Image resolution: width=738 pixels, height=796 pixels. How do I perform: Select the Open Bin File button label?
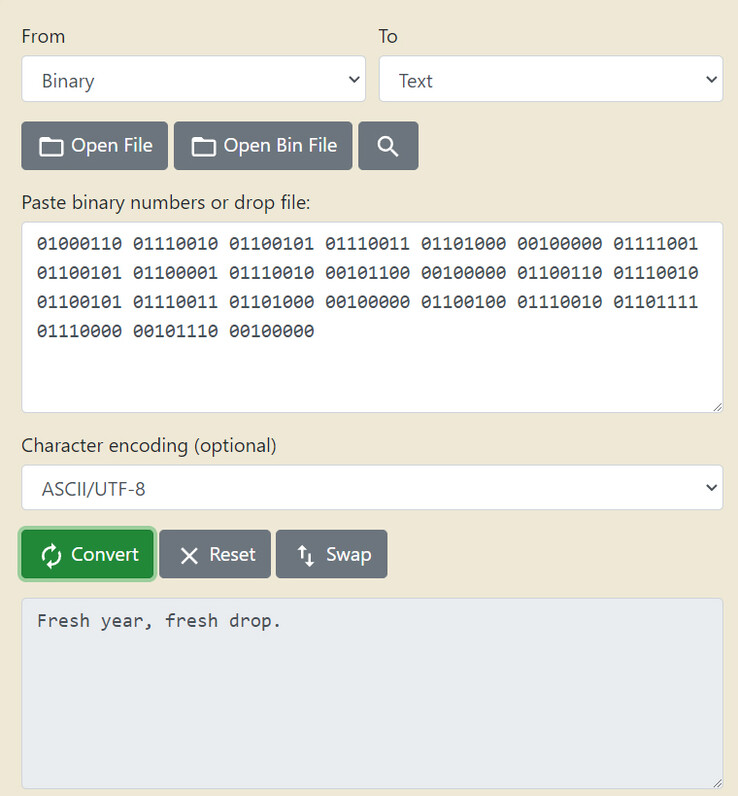click(280, 146)
